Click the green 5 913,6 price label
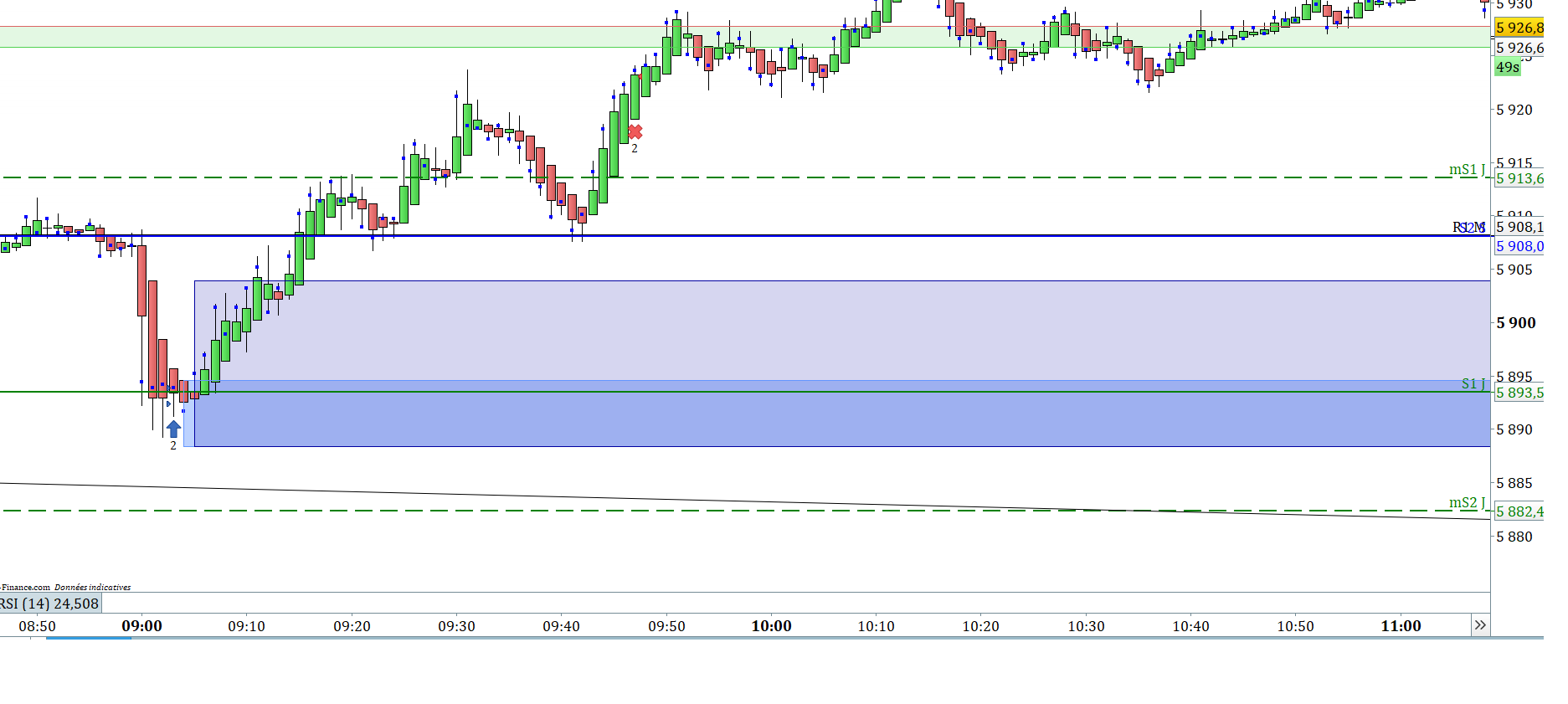Screen dimensions: 1568x704 1519,178
